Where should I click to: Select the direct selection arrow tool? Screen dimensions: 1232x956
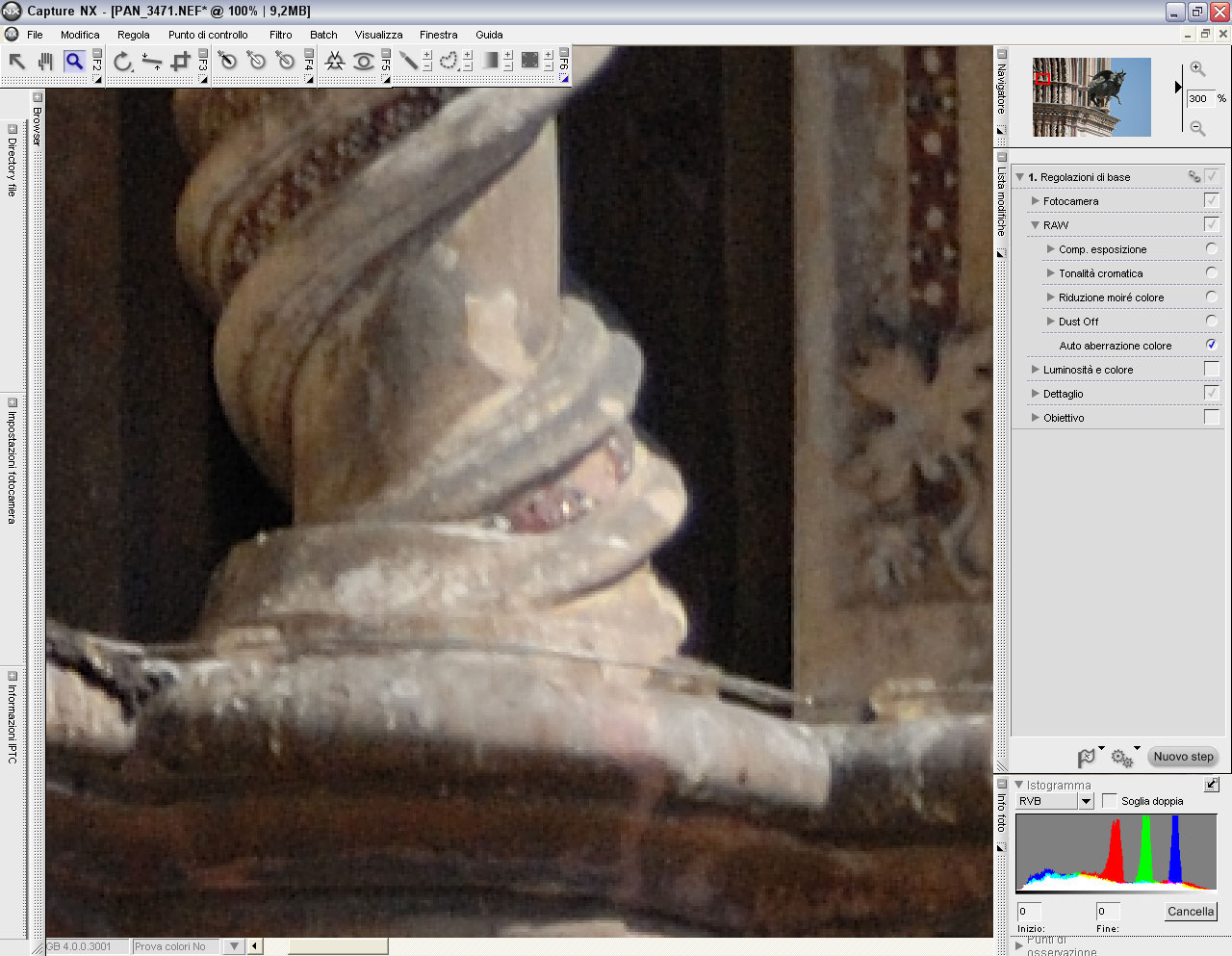[x=17, y=62]
